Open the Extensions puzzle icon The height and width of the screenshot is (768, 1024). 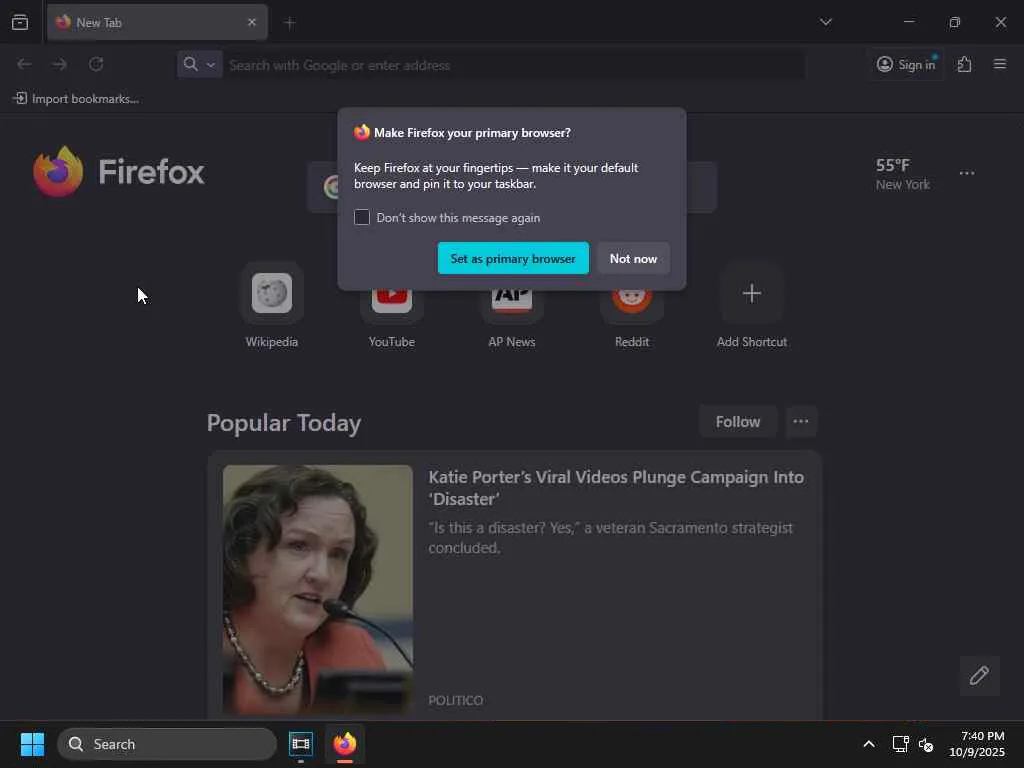point(965,64)
